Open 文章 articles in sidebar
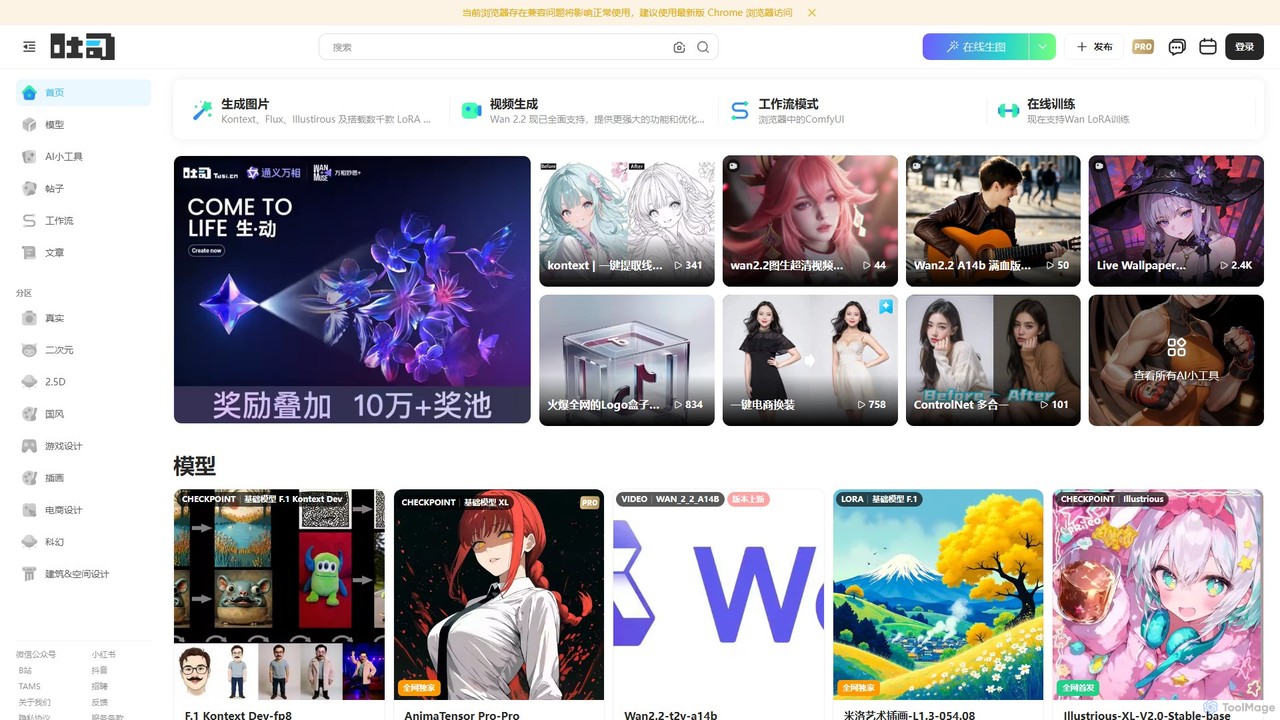This screenshot has height=720, width=1280. (x=83, y=253)
